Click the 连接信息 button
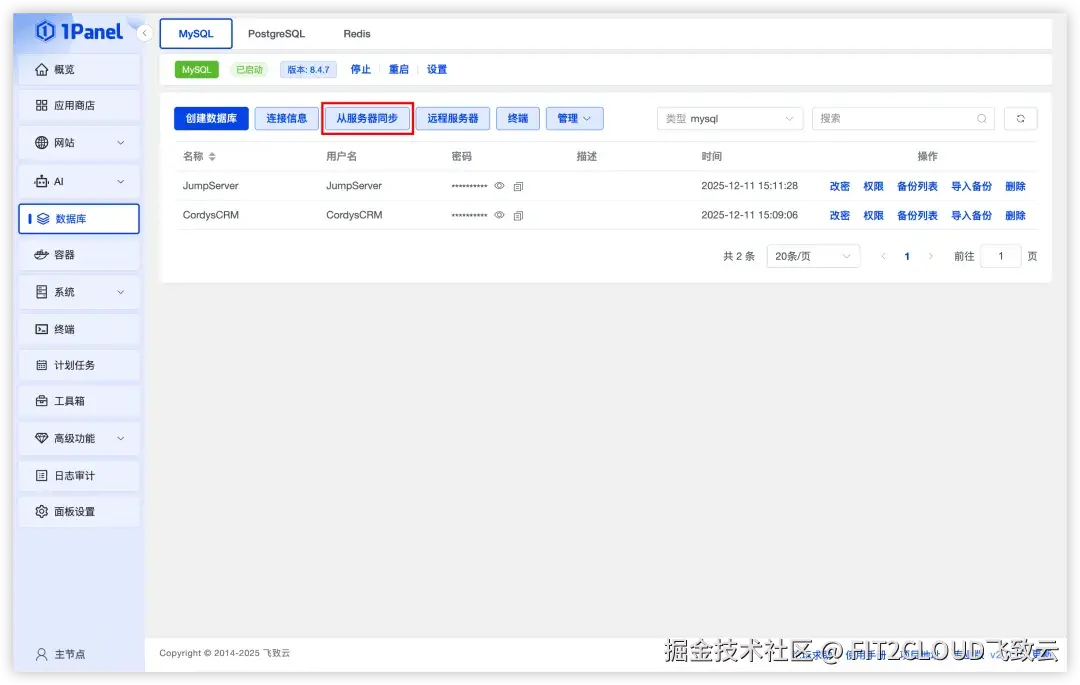Screen dimensions: 1080x685 287,118
